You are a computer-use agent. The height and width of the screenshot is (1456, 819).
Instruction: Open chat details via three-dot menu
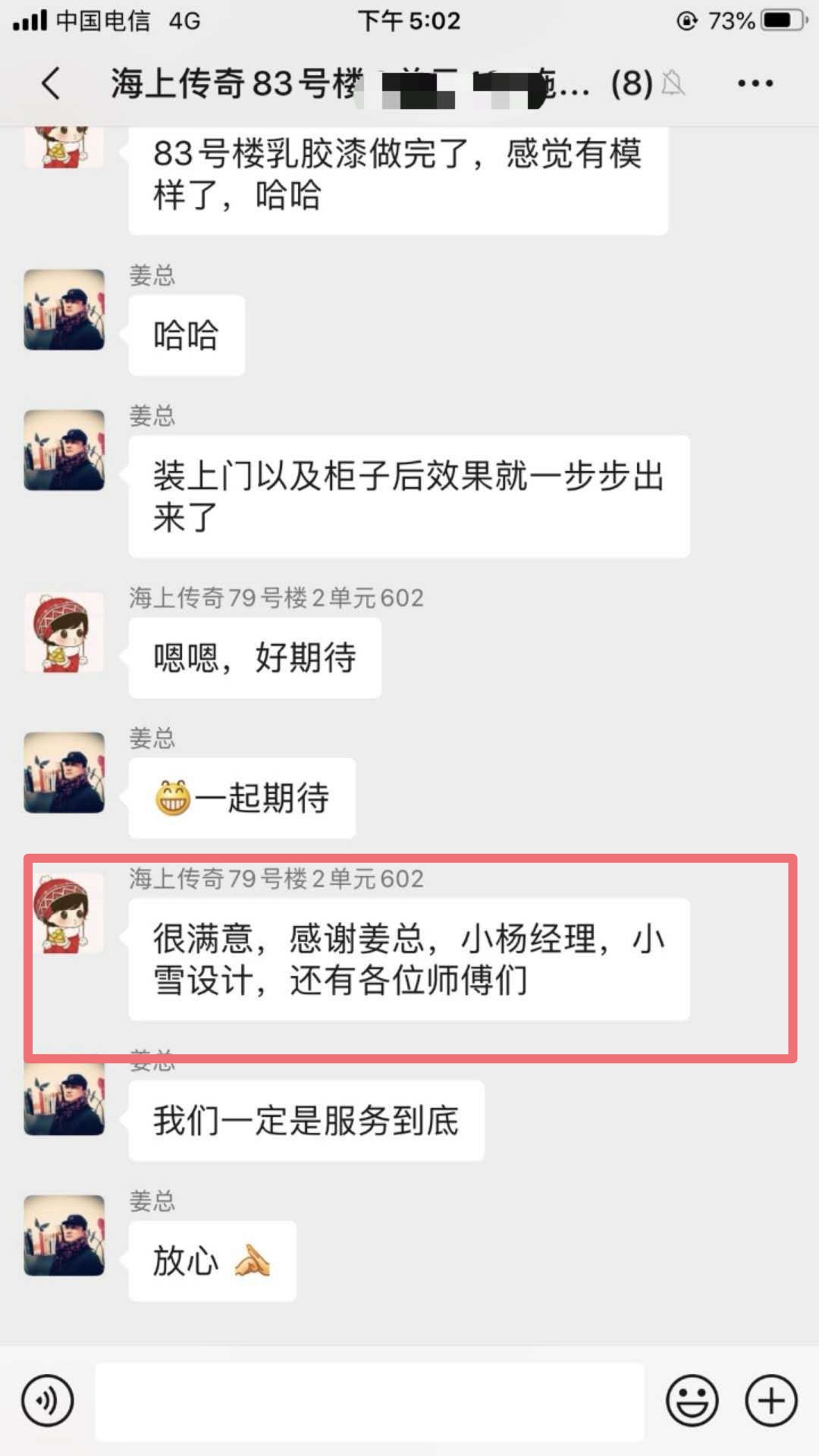(755, 83)
